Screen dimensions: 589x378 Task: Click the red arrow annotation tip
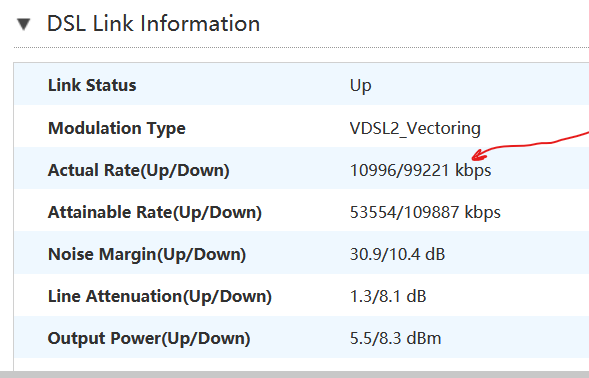tap(474, 156)
